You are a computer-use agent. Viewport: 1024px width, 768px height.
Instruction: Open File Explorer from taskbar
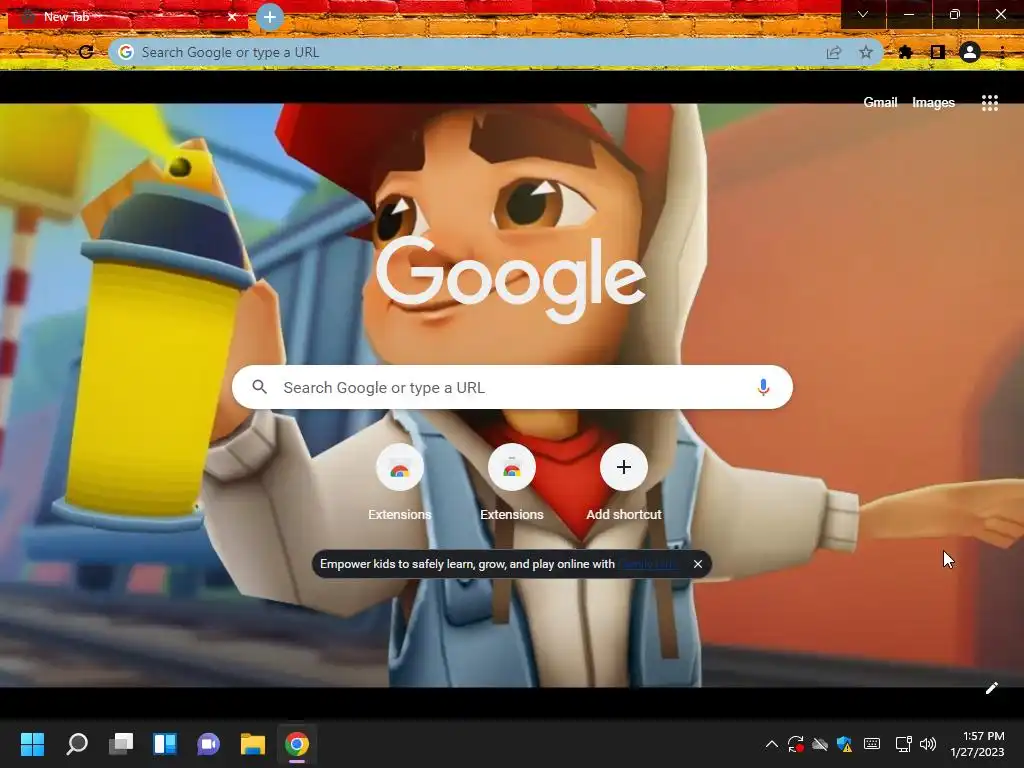(253, 744)
